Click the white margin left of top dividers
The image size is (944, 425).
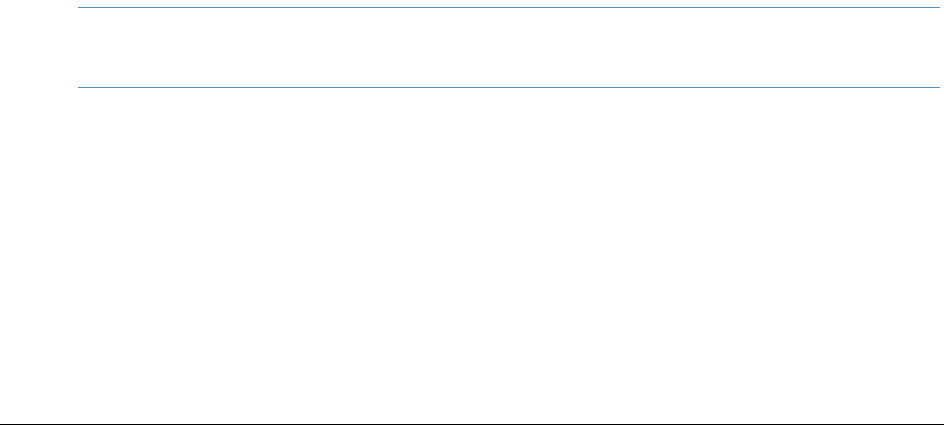(x=40, y=47)
